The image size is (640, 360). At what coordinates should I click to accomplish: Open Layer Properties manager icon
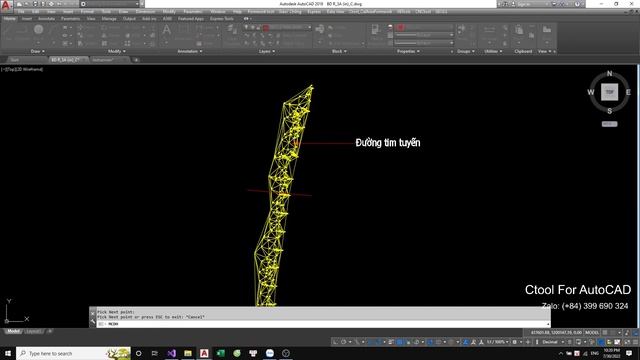pos(231,29)
